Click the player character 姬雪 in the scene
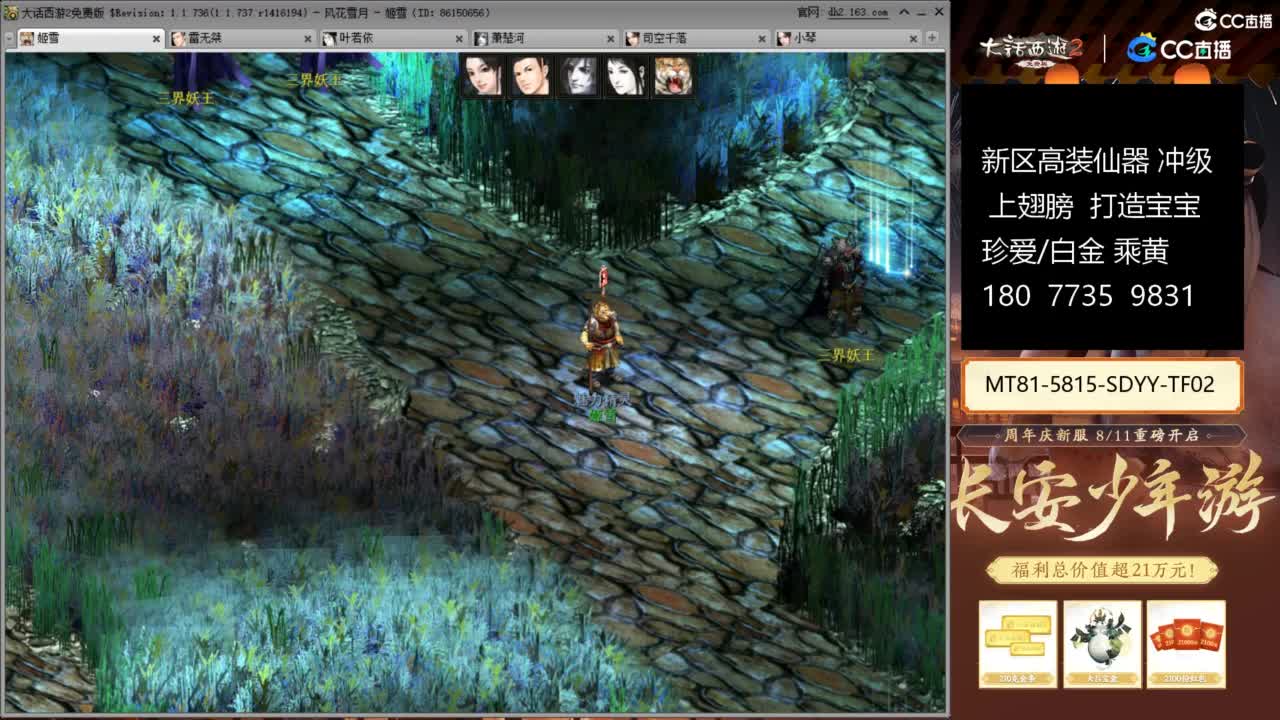Viewport: 1280px width, 720px height. click(602, 345)
